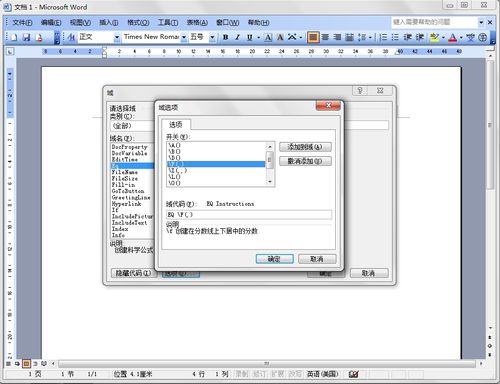Click the Permission icon beside Save

[x=39, y=37]
